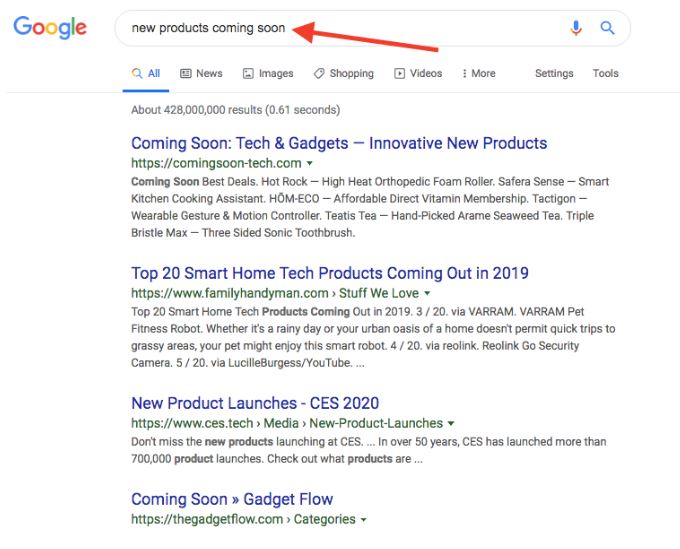Click 'About 428,000,000 results' text
Screen dimensions: 680x549
[235, 110]
